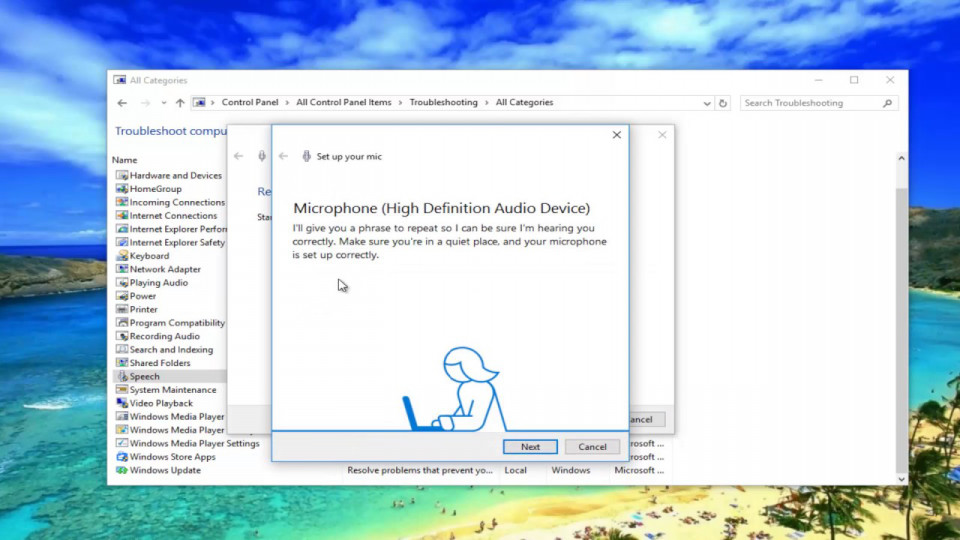The width and height of the screenshot is (960, 540).
Task: Click the search magnifier icon
Action: (x=887, y=103)
